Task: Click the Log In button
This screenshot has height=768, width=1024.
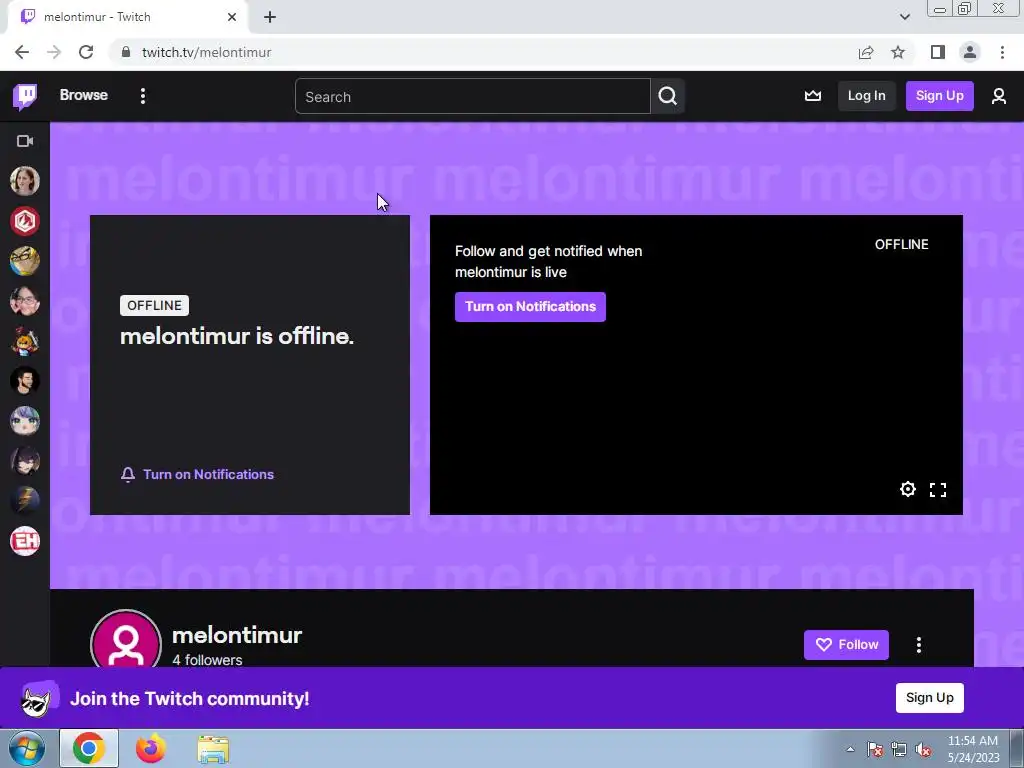Action: [867, 96]
